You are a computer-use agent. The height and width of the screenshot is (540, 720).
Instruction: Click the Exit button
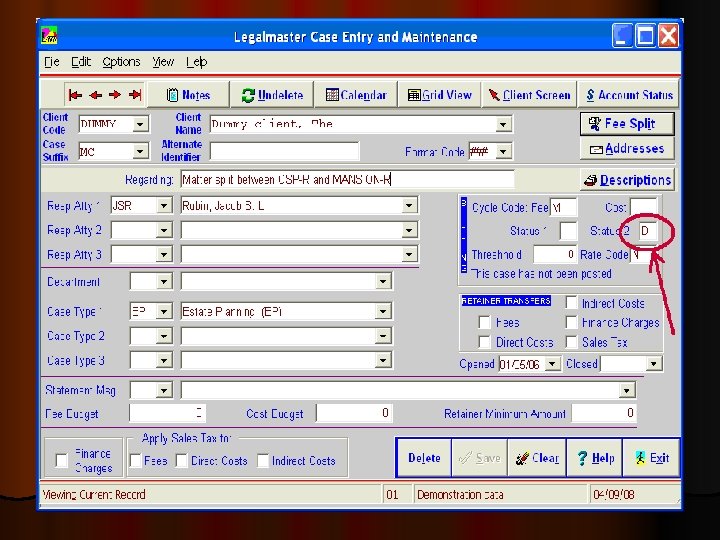coord(651,458)
